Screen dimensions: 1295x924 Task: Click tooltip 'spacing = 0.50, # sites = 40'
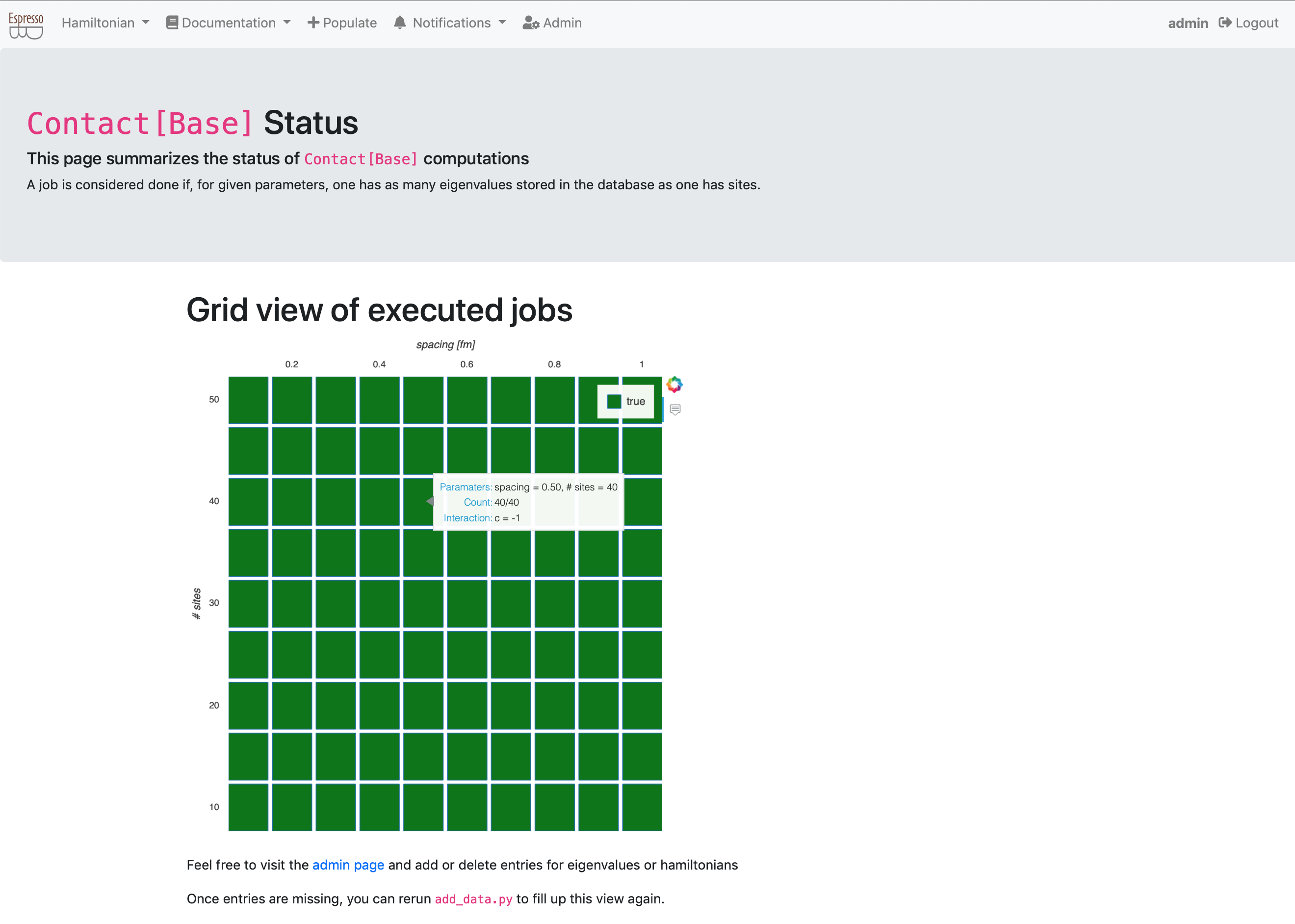coord(556,487)
